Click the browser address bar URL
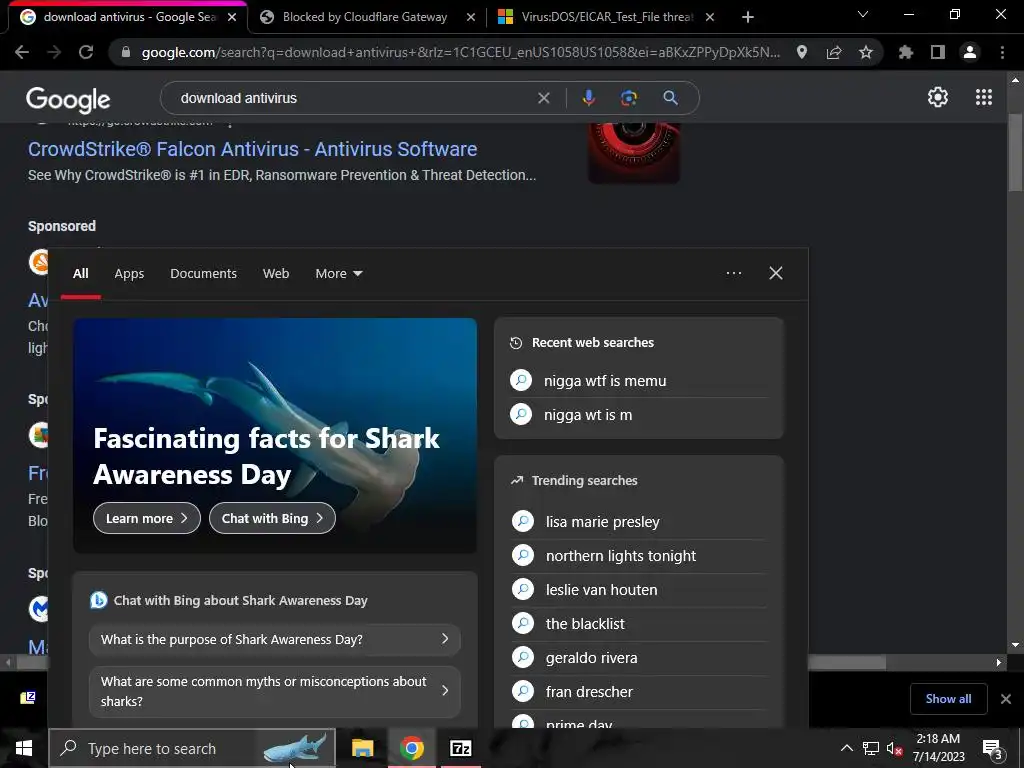The height and width of the screenshot is (768, 1024). tap(460, 52)
